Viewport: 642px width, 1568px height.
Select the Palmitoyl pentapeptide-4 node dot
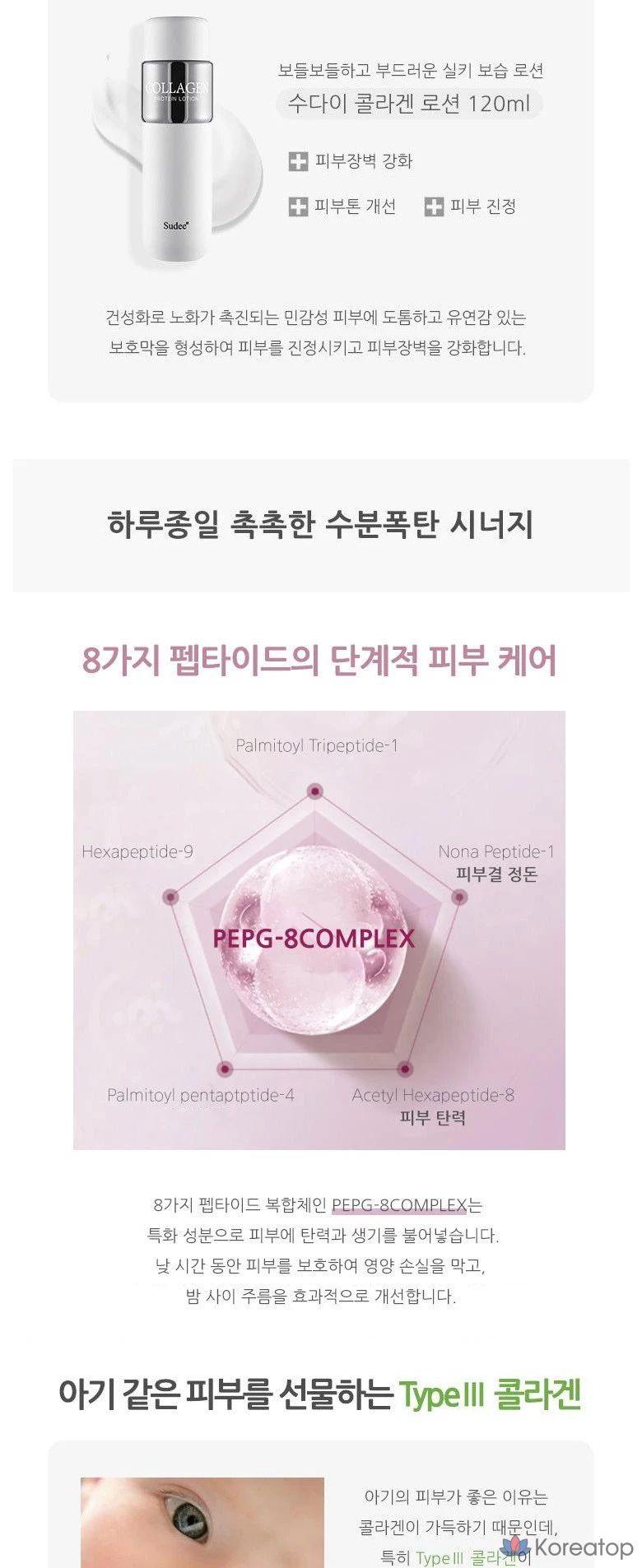point(226,1069)
